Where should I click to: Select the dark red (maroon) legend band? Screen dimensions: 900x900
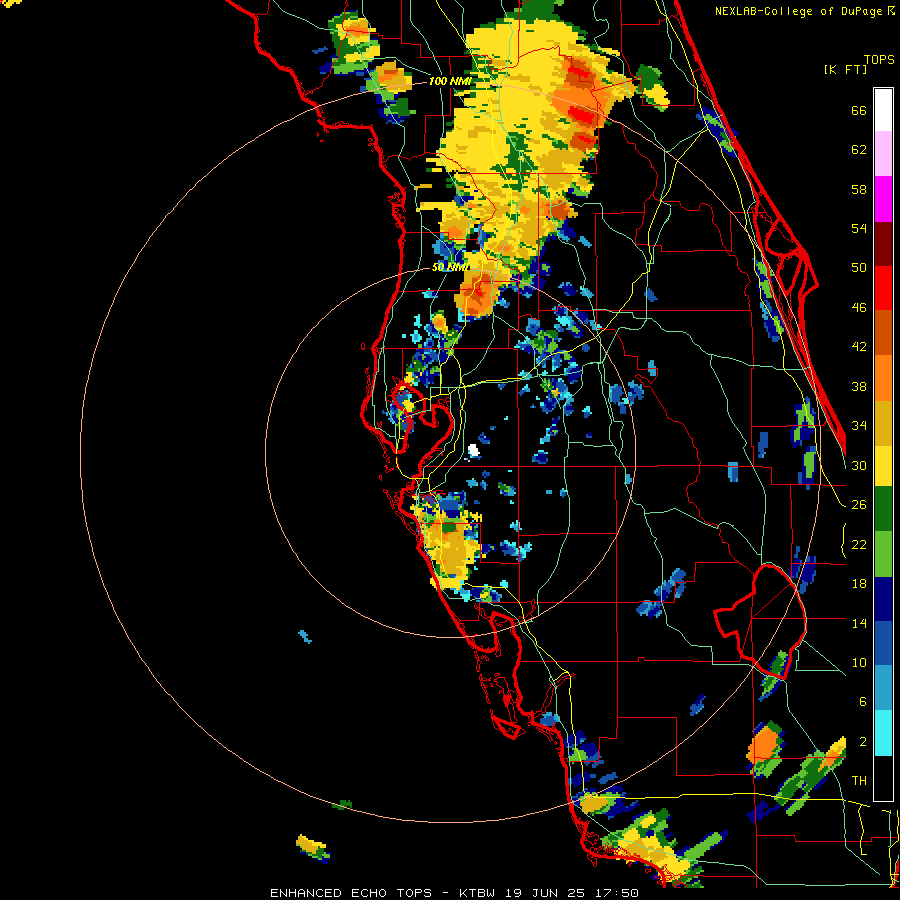(x=883, y=244)
